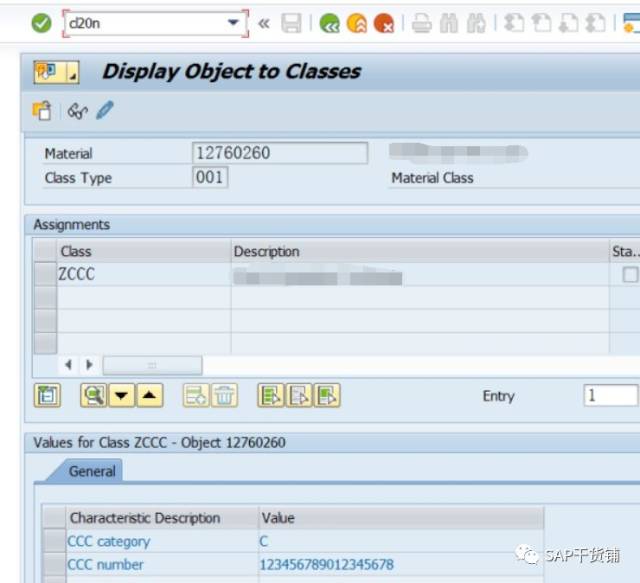Select the ZCCC class cell
The height and width of the screenshot is (583, 640).
(144, 274)
